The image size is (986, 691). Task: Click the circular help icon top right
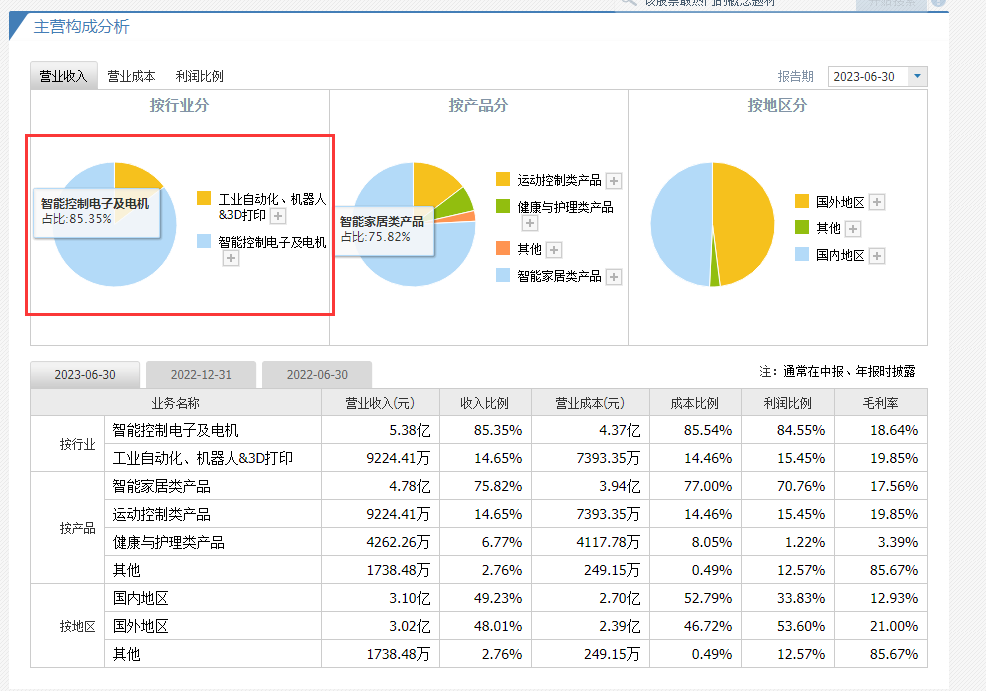pos(935,3)
